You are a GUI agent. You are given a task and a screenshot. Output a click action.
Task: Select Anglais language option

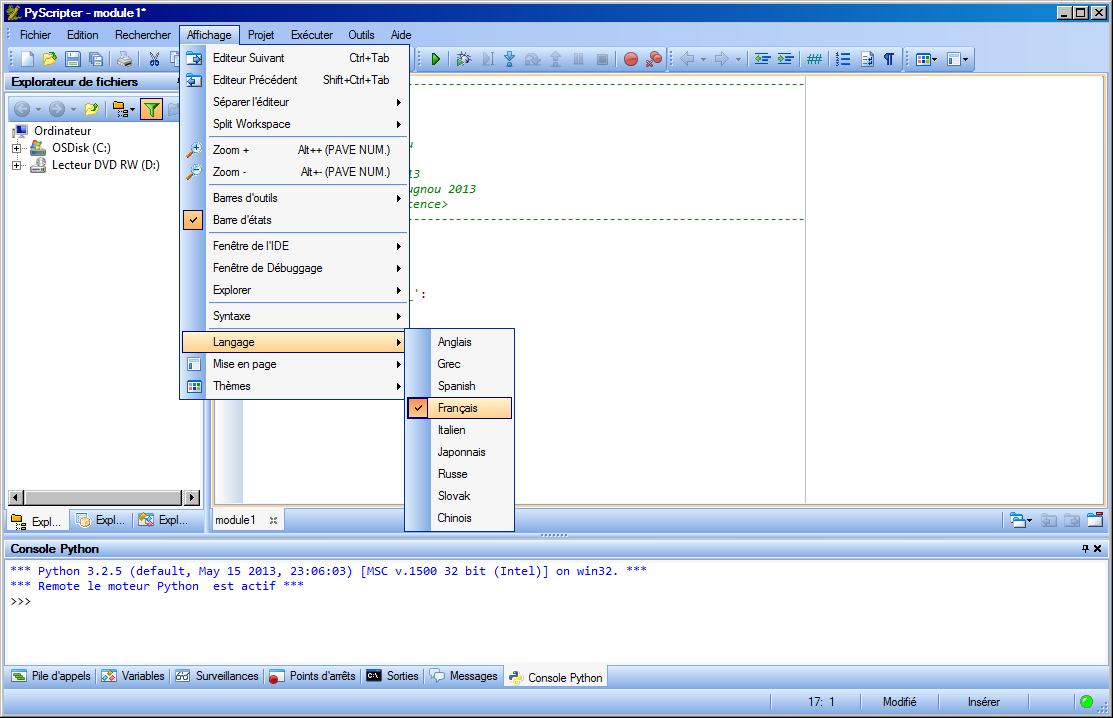coord(459,342)
